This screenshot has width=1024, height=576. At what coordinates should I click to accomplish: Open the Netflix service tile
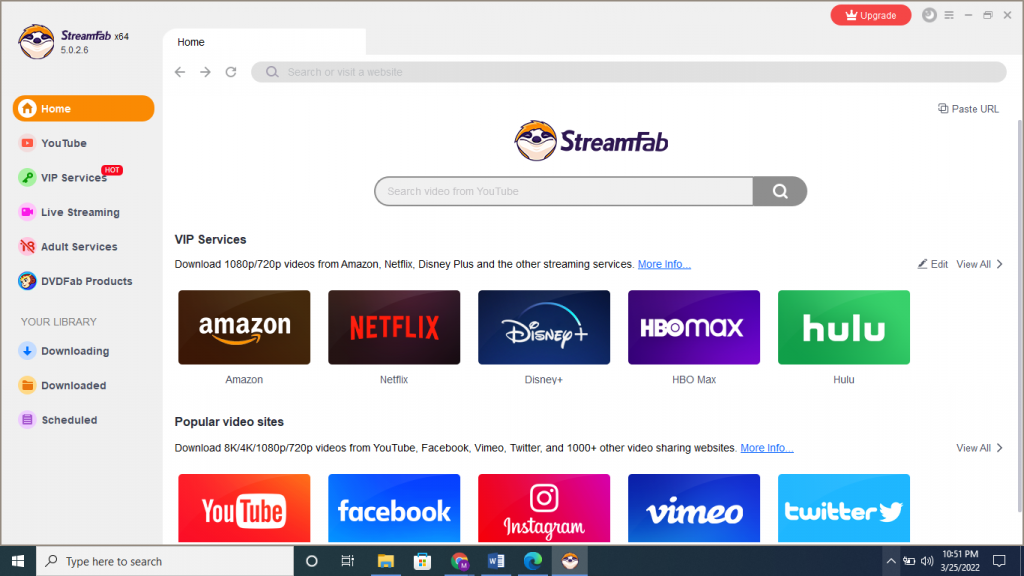(x=394, y=327)
